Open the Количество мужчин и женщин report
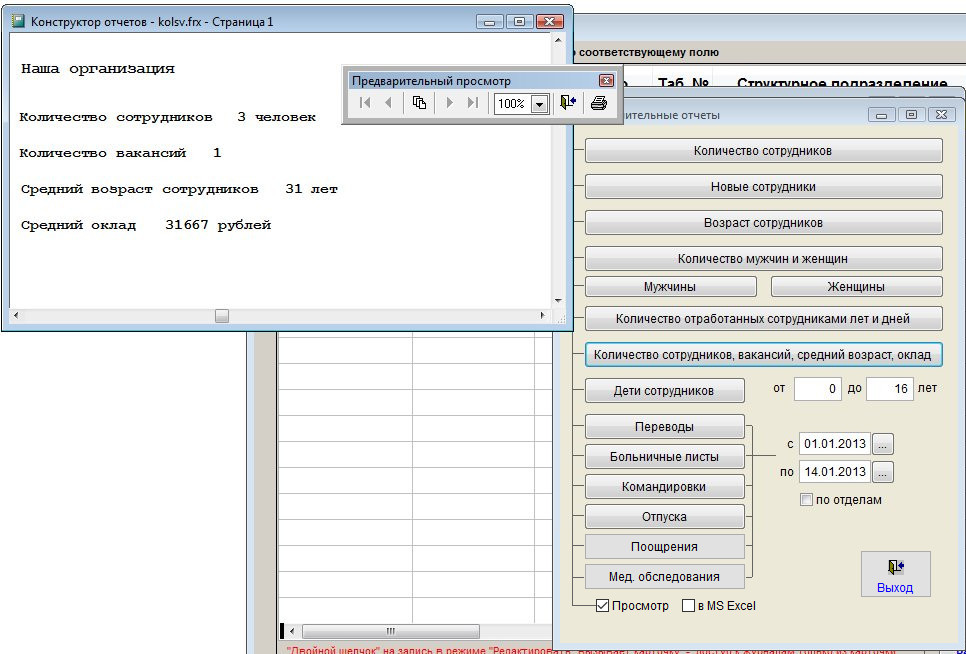This screenshot has height=654, width=966. coord(763,259)
